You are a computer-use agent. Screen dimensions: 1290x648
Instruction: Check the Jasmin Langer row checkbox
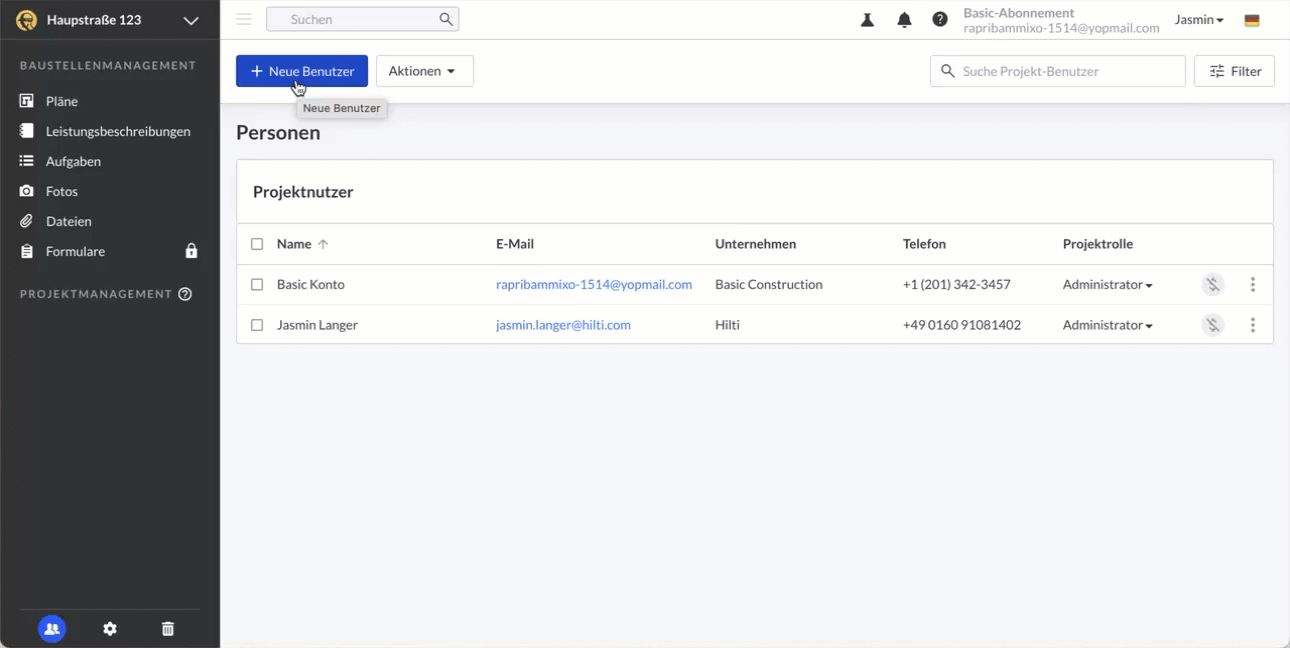pos(257,325)
